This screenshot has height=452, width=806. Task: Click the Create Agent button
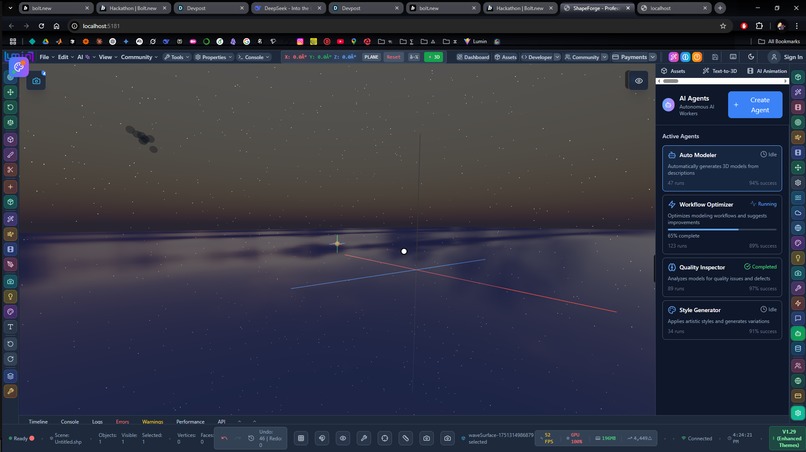point(755,105)
